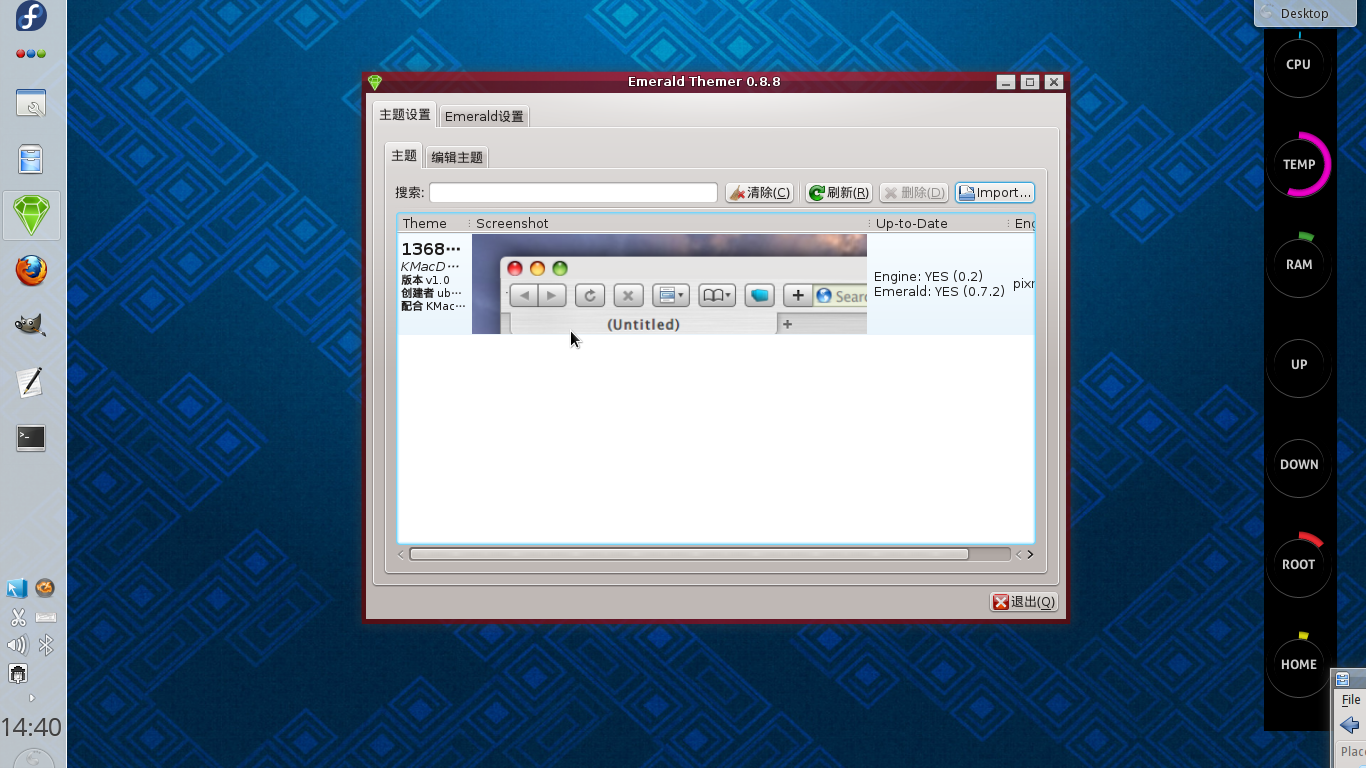Close the Emerald Themer window

pos(1054,82)
